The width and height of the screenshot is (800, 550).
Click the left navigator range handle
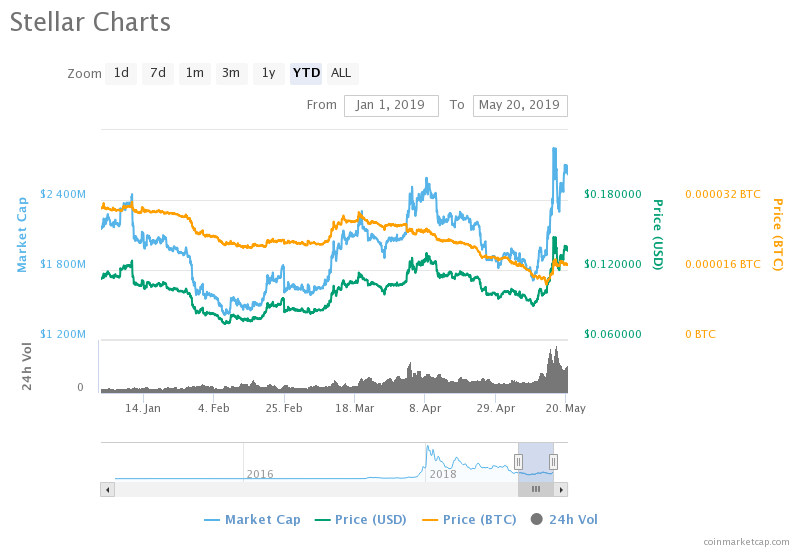518,462
